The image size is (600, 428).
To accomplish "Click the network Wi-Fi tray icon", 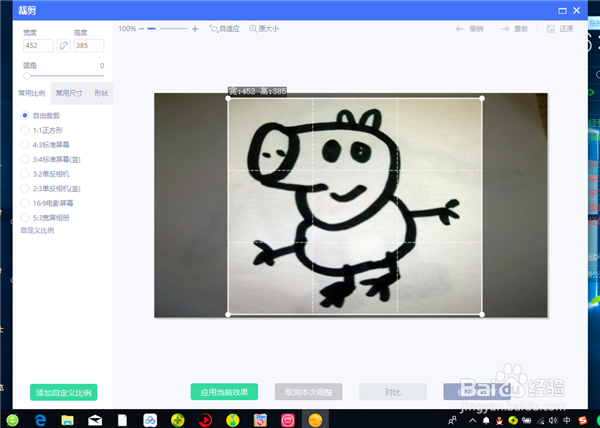I will (540, 421).
